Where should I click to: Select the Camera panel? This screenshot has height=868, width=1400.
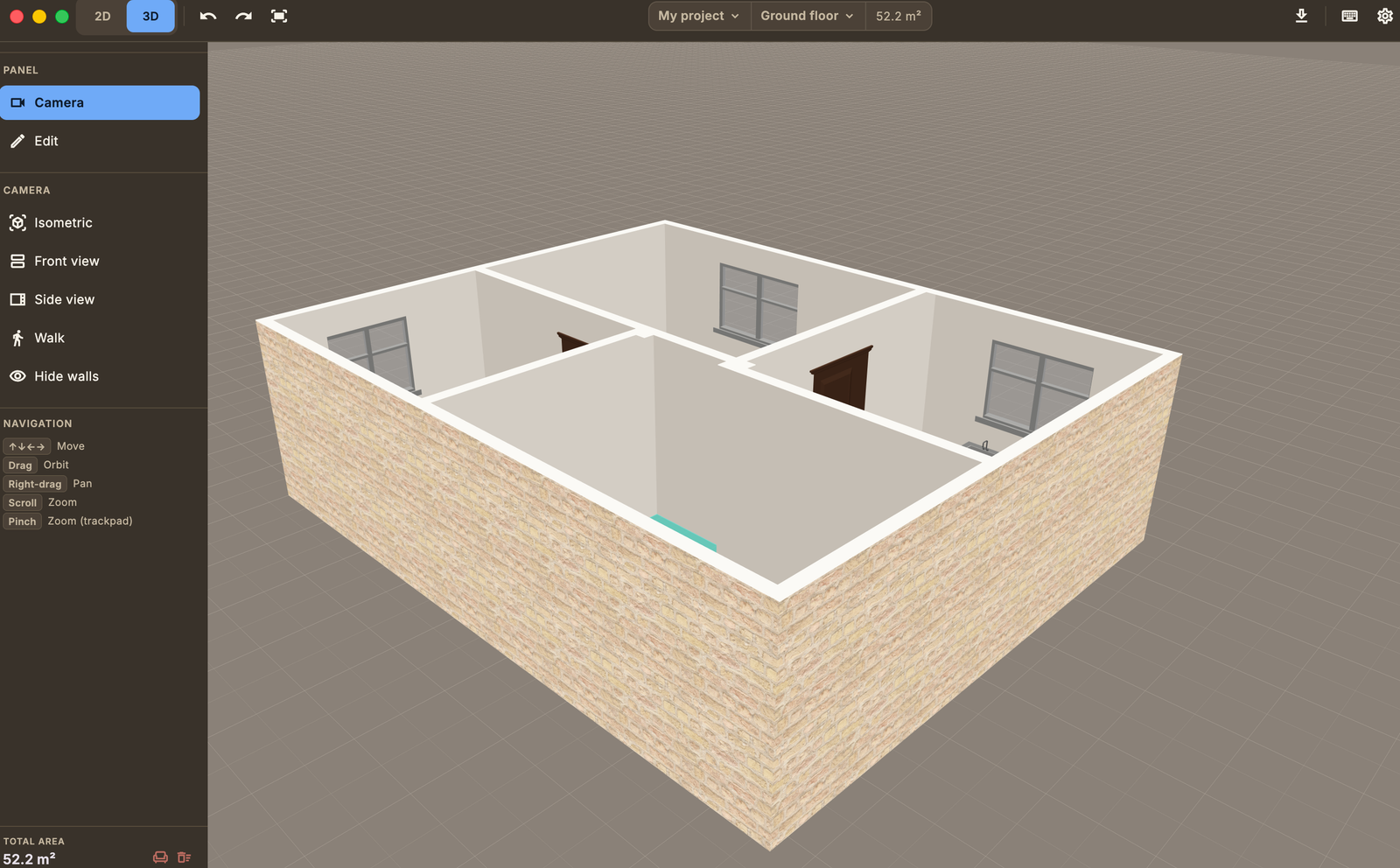[100, 102]
